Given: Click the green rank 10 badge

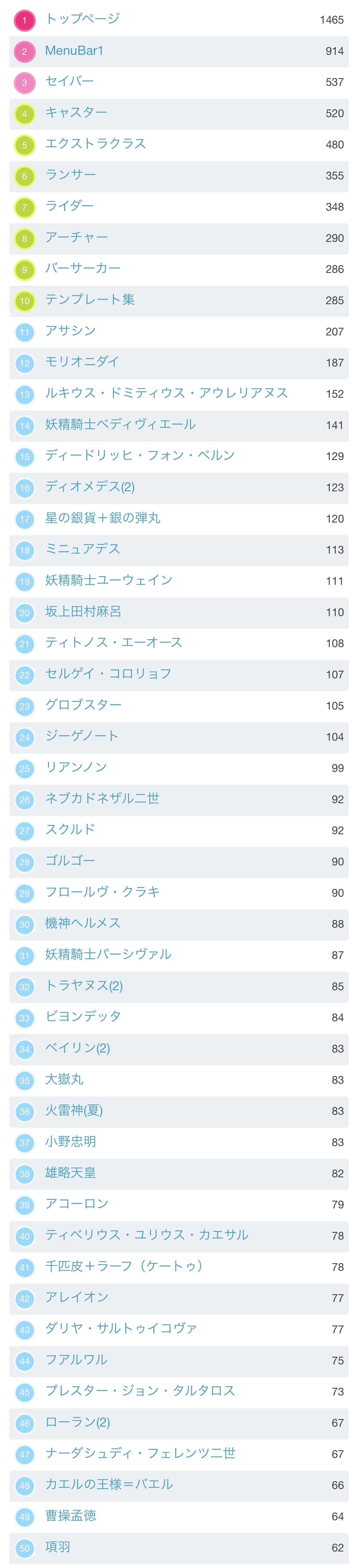Looking at the screenshot, I should [x=24, y=301].
